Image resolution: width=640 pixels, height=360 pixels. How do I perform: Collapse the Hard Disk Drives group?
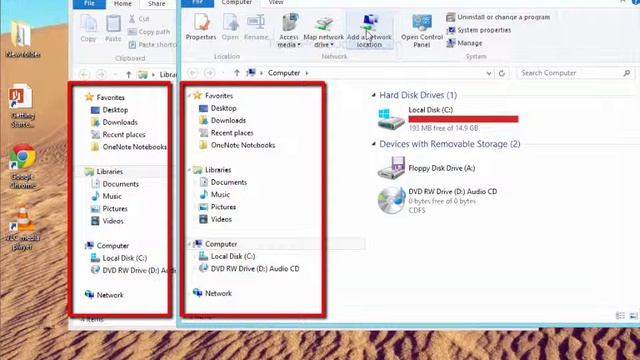click(x=373, y=95)
